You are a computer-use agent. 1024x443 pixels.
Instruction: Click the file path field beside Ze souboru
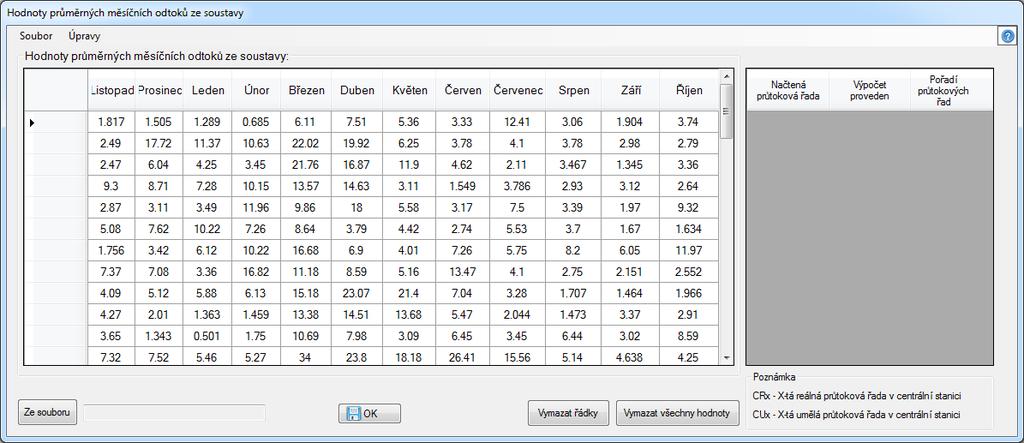pyautogui.click(x=174, y=413)
